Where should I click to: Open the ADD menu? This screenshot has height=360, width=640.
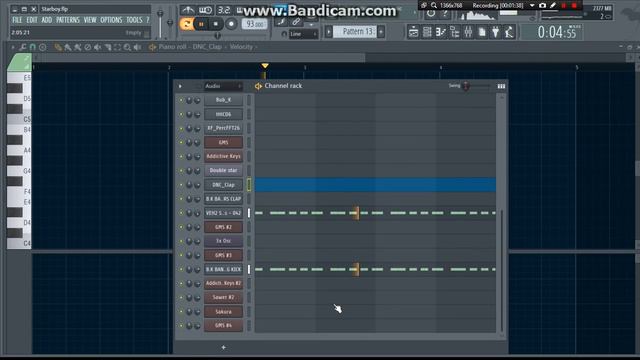click(47, 20)
